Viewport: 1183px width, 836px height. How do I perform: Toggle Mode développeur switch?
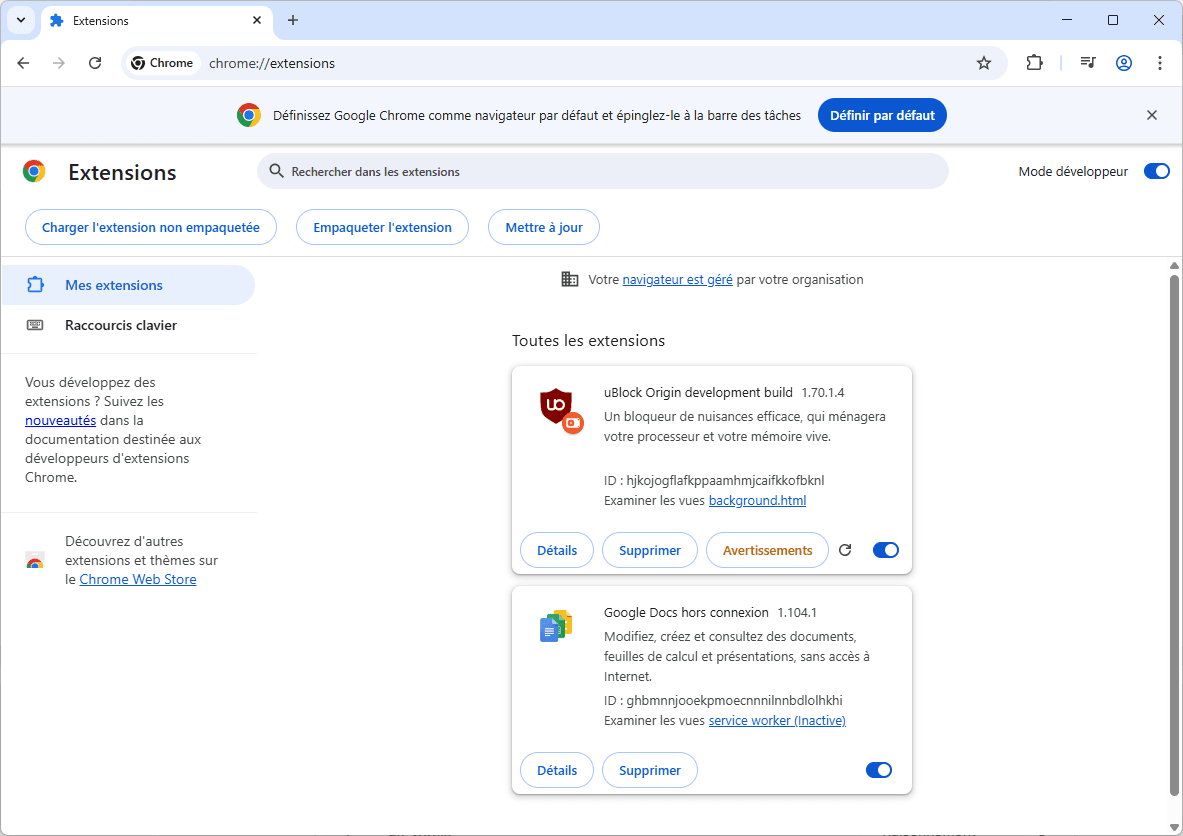(x=1156, y=171)
